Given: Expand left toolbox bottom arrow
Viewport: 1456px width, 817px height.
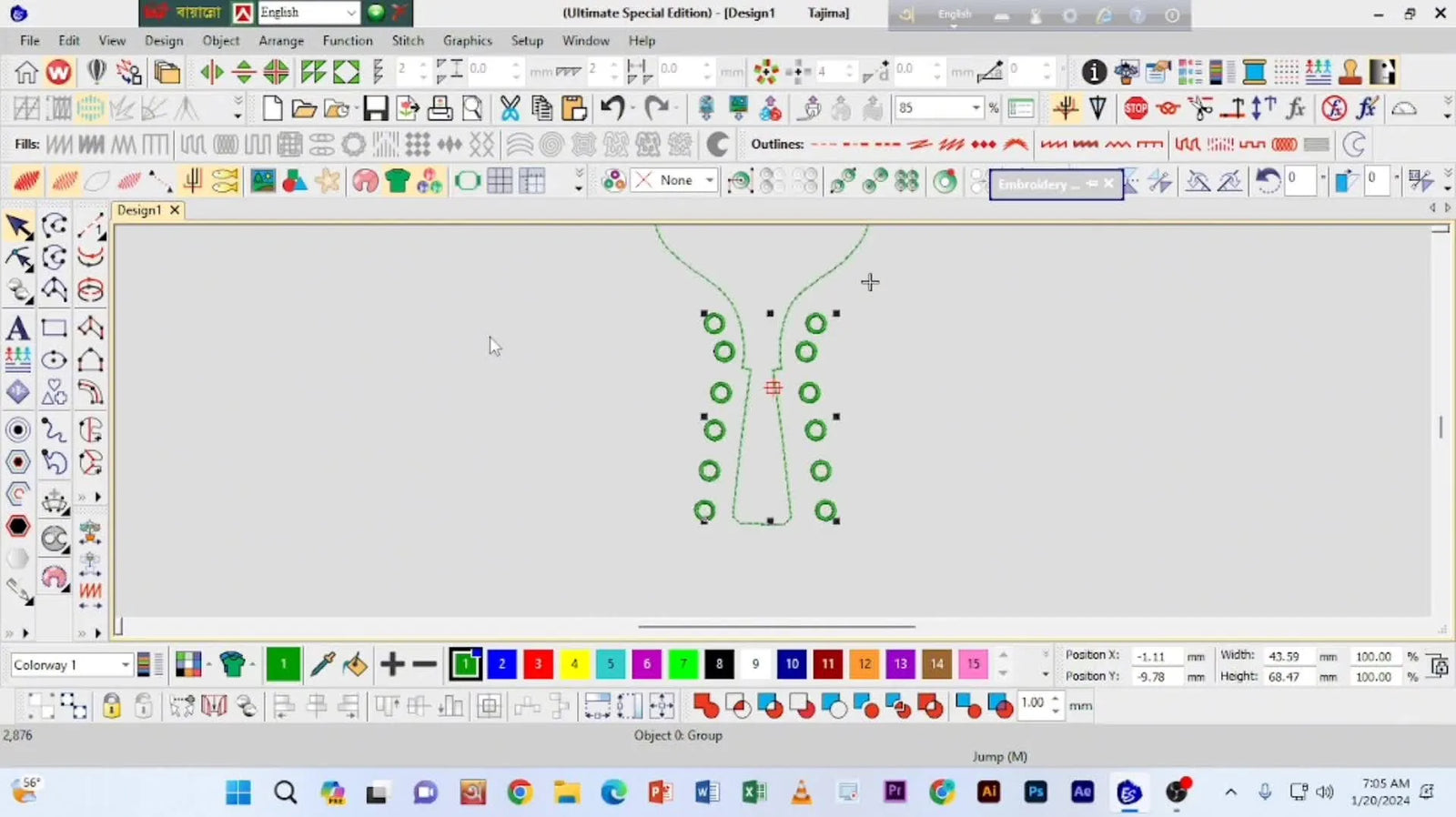Looking at the screenshot, I should click(25, 633).
